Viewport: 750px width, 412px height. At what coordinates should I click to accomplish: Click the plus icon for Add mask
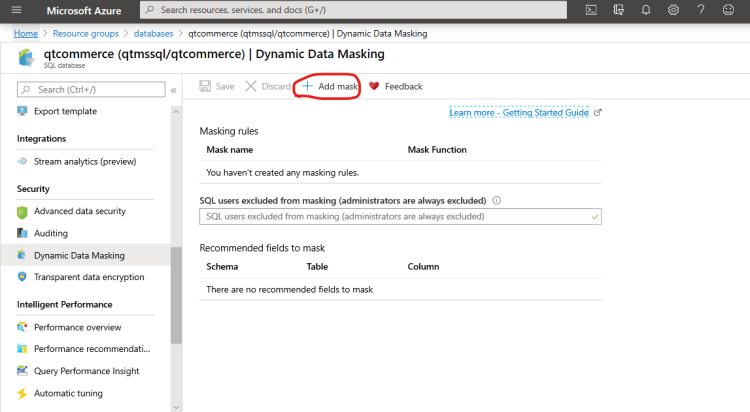pyautogui.click(x=307, y=86)
